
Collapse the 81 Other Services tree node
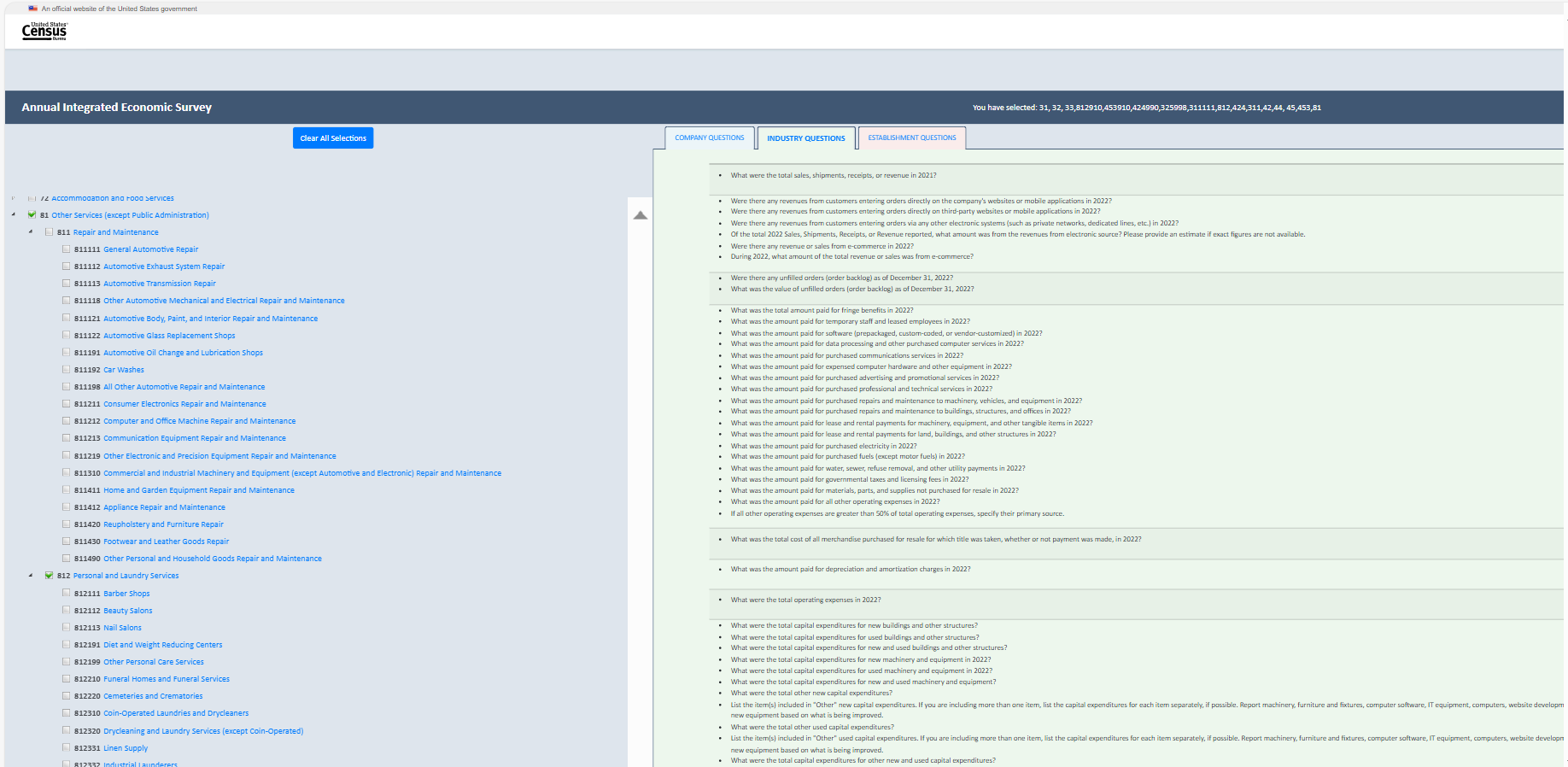point(14,215)
